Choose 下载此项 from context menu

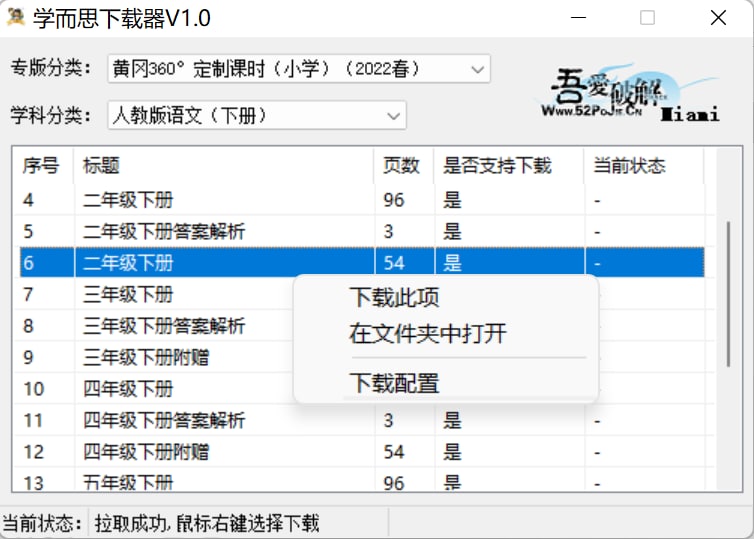coord(394,297)
